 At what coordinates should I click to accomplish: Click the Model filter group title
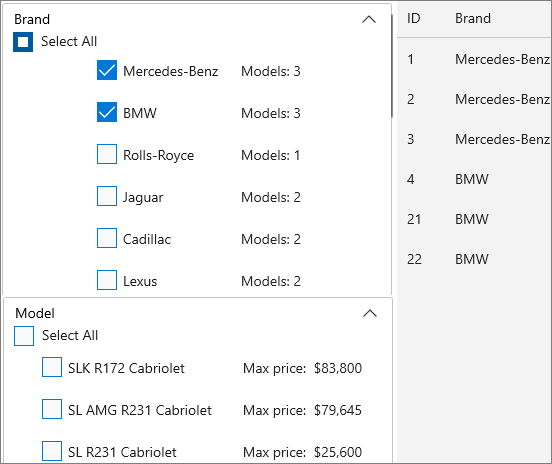point(35,313)
